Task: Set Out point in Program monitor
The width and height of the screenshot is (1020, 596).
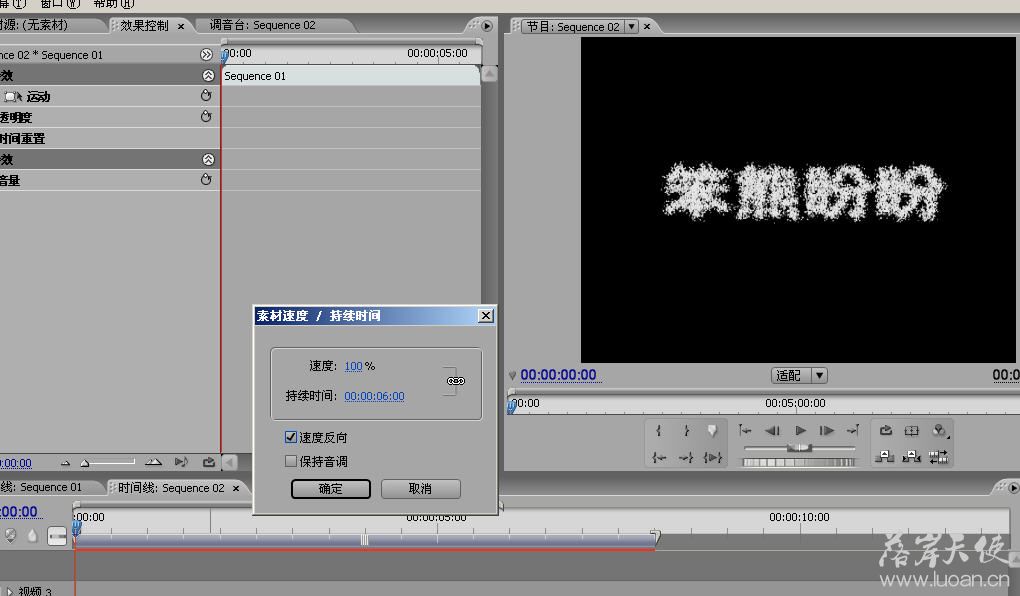Action: point(686,431)
